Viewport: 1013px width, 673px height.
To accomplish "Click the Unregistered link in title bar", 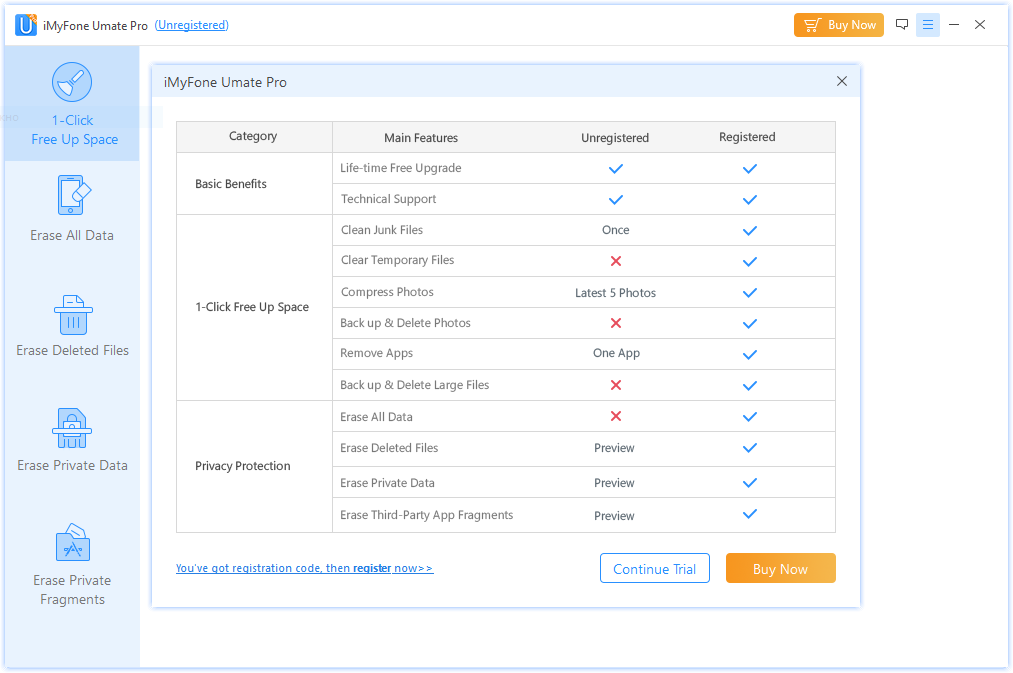I will tap(191, 25).
